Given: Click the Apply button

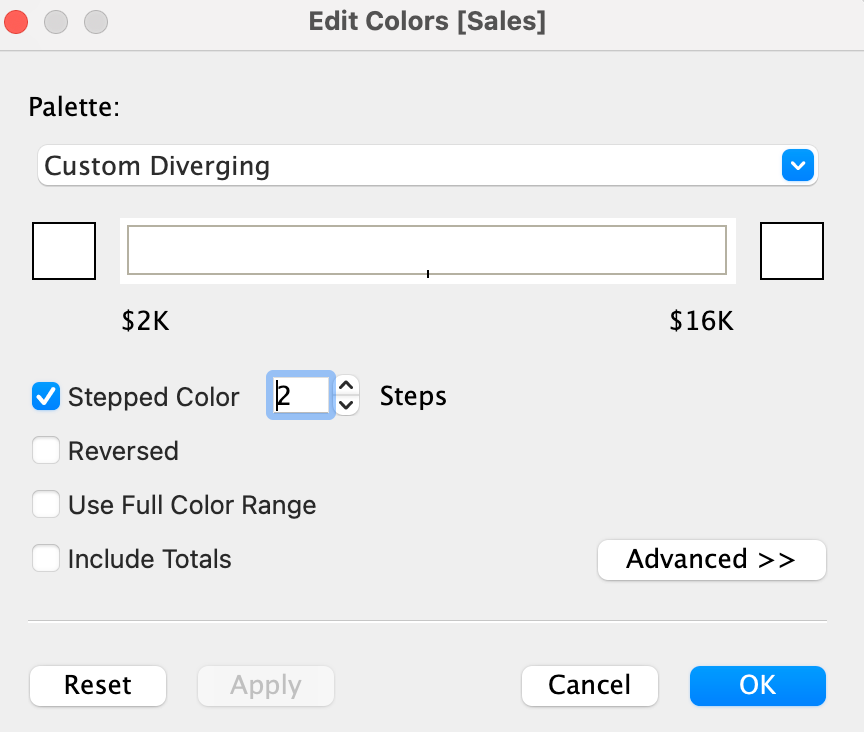Looking at the screenshot, I should point(266,686).
